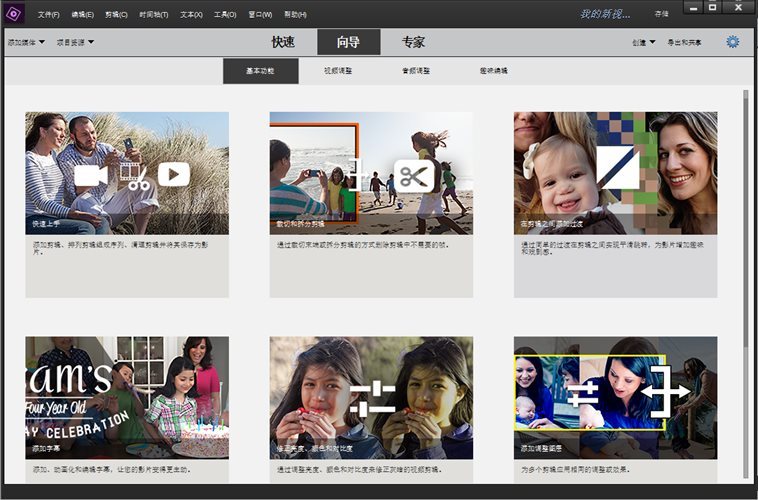Select the 音频调整 guide category tab
758x500 pixels.
[416, 71]
